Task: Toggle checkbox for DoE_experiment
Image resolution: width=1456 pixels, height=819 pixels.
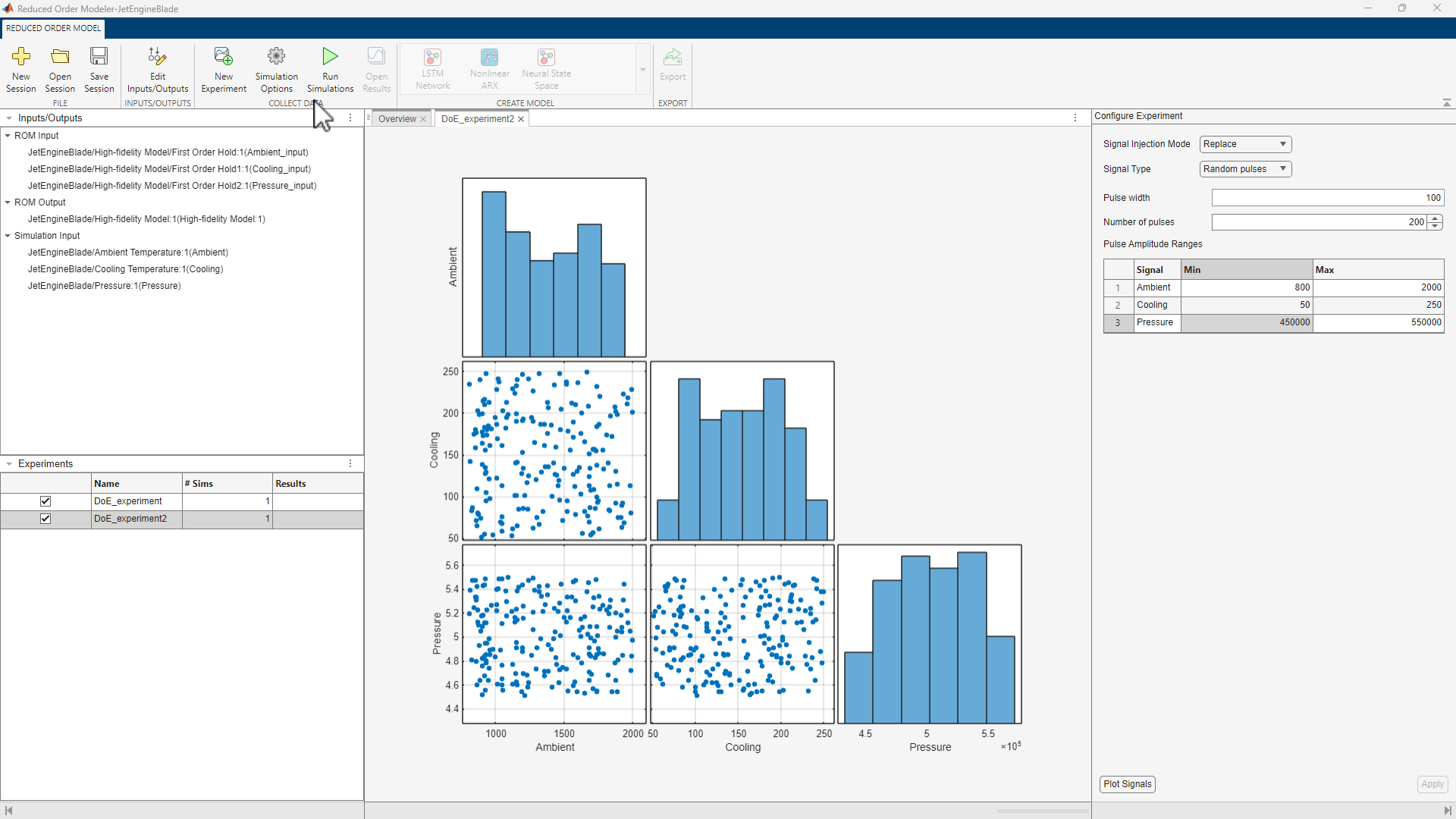Action: click(45, 500)
